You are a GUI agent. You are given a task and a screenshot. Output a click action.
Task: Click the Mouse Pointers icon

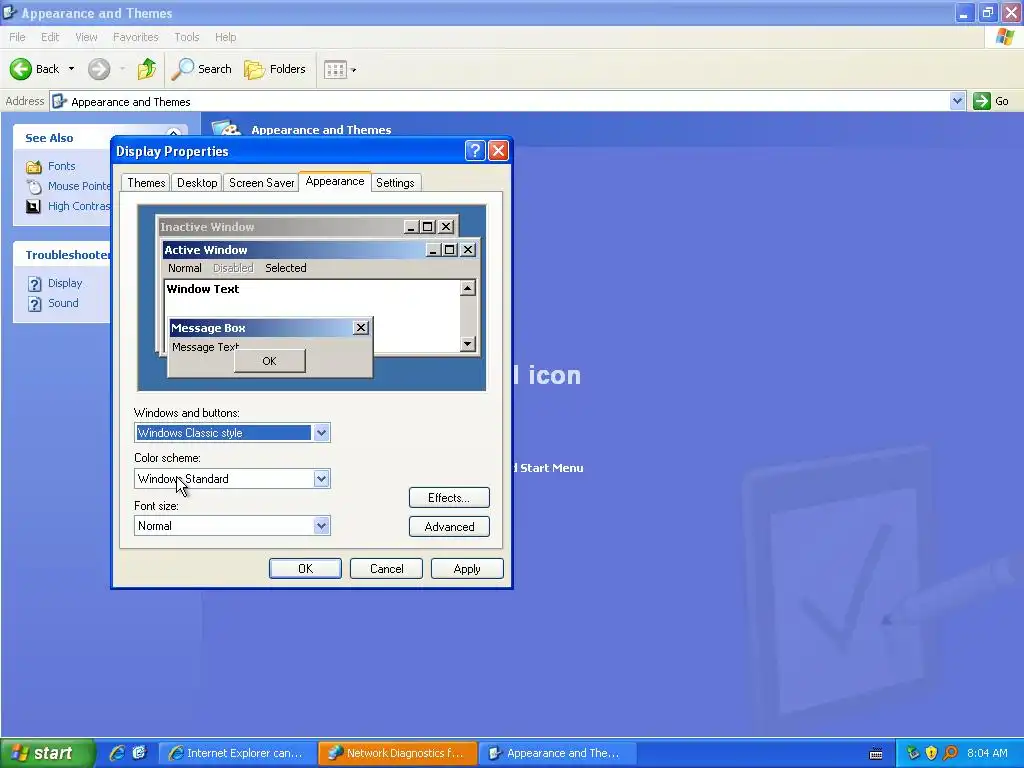pos(33,186)
